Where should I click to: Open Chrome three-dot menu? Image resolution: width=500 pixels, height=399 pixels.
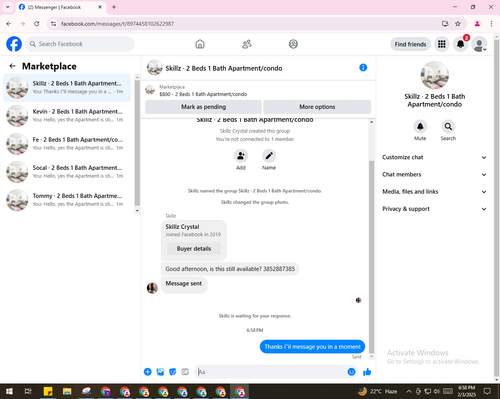(491, 24)
